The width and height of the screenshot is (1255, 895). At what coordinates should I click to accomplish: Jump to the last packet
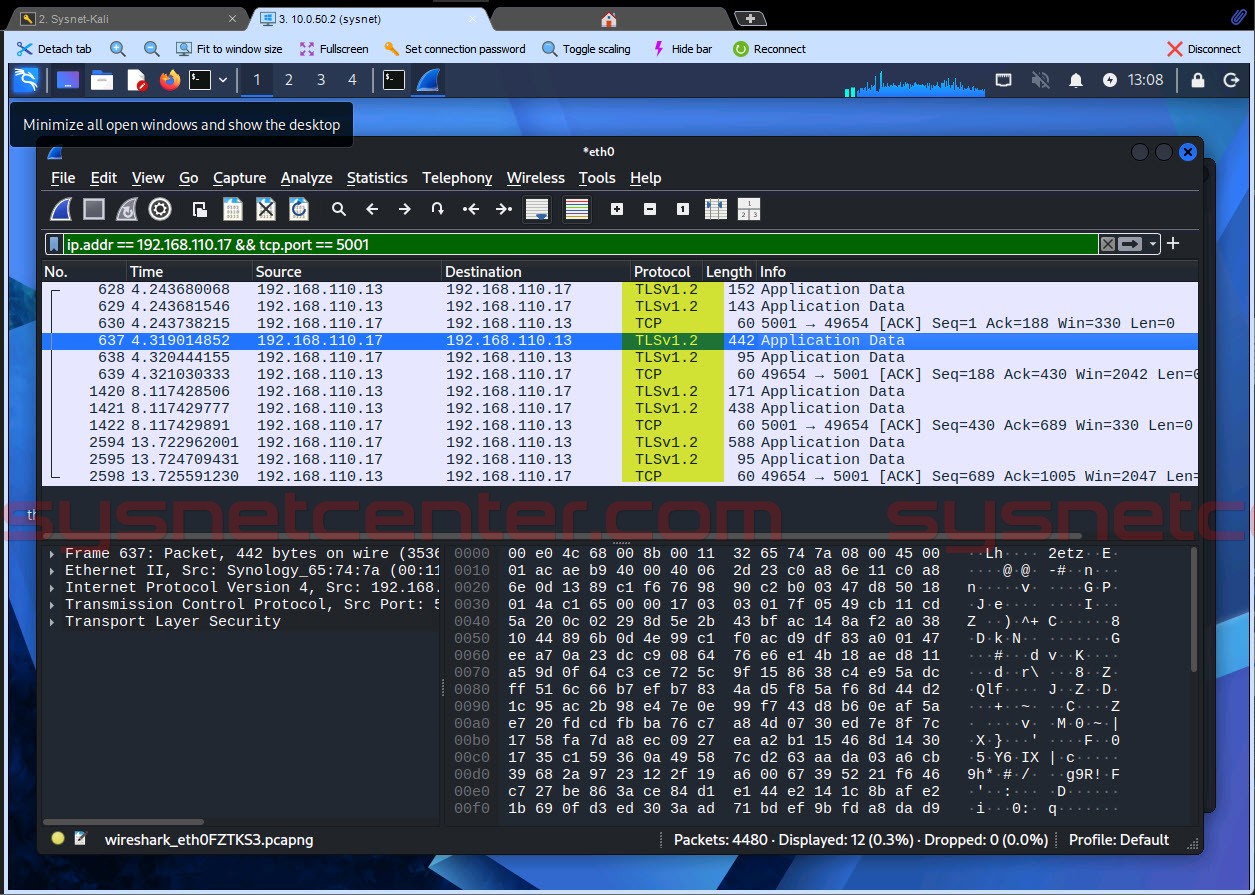coord(504,209)
